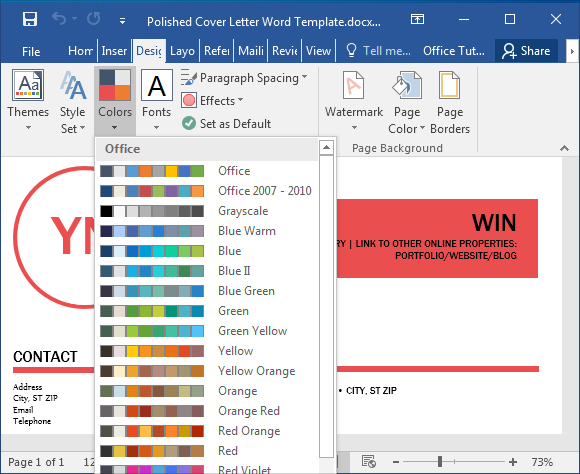The width and height of the screenshot is (580, 474).
Task: Open Ribbon Display Options
Action: 417,19
